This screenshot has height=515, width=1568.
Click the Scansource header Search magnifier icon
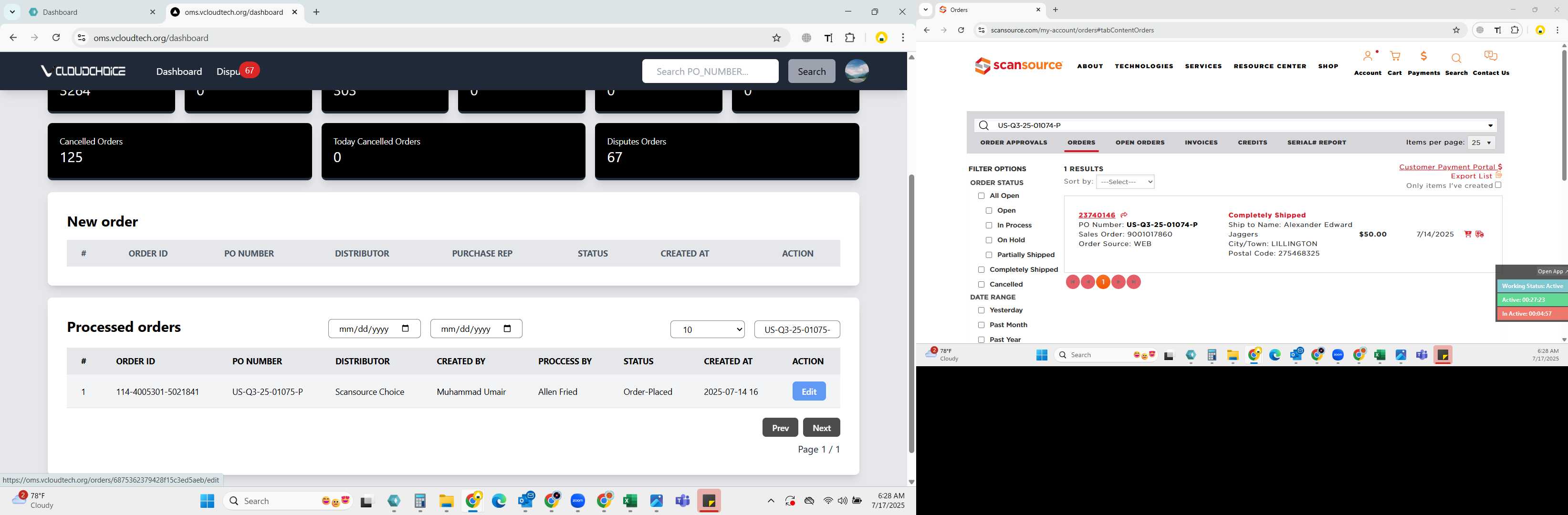point(1456,58)
